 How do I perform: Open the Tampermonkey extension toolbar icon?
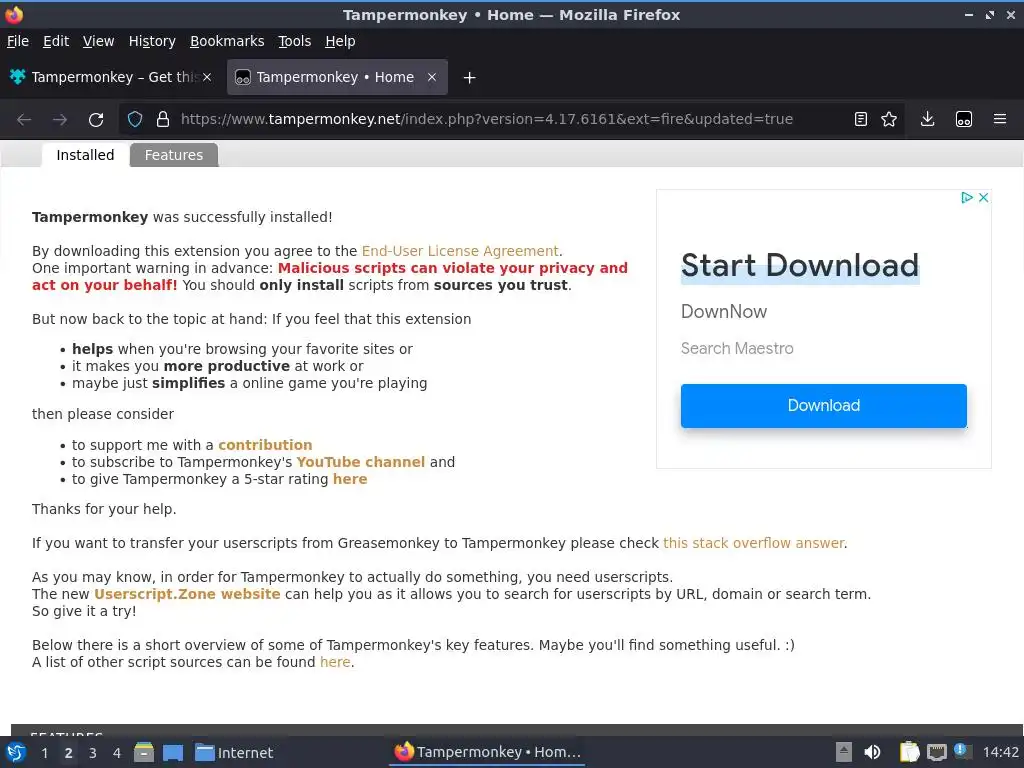(964, 119)
